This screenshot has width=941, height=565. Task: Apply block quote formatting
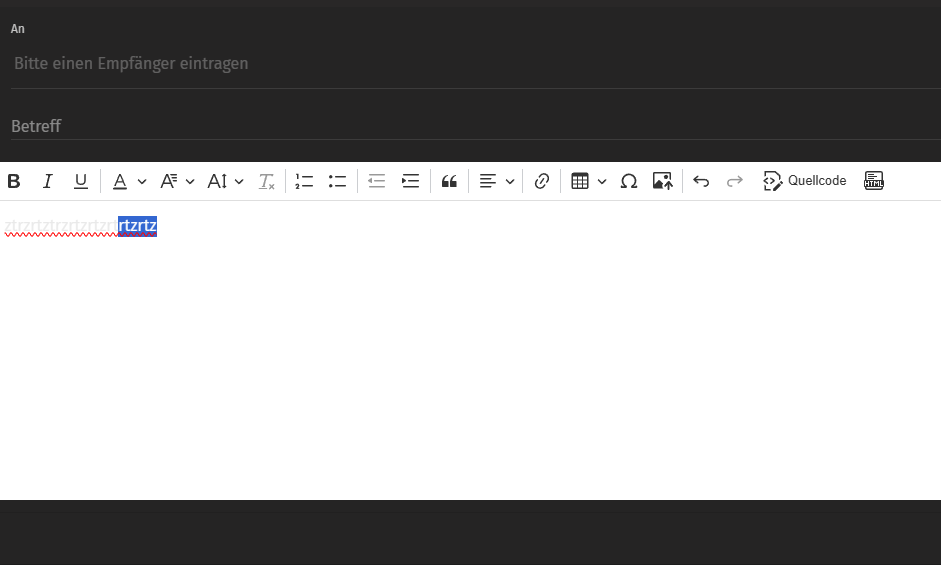click(449, 181)
